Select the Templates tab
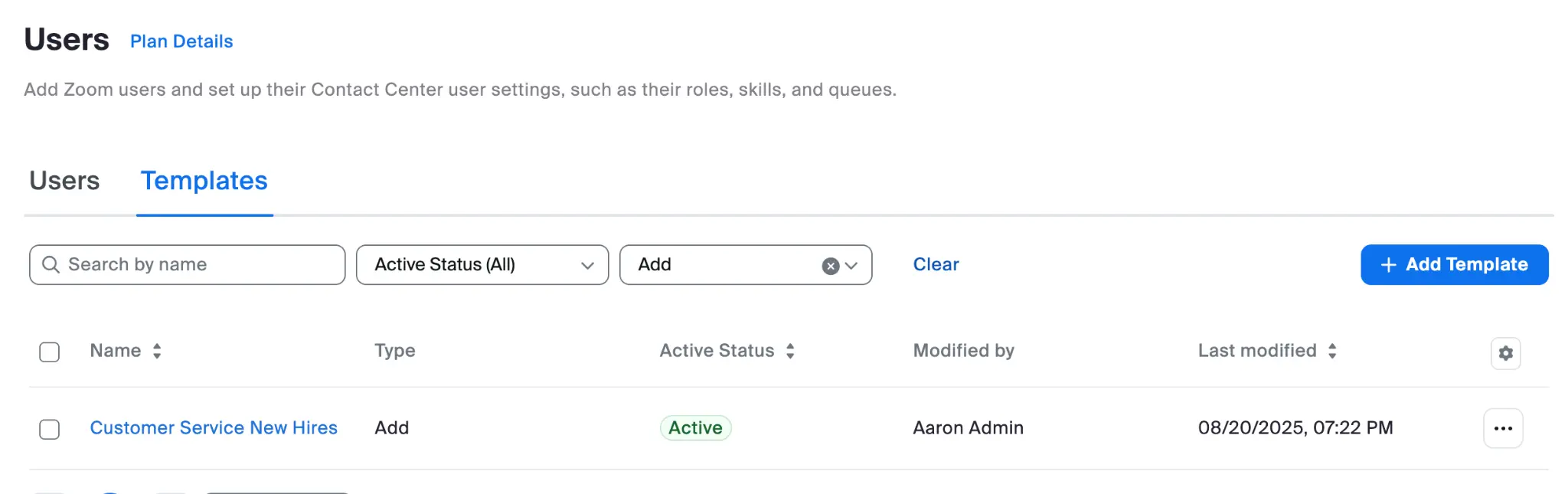 point(204,181)
